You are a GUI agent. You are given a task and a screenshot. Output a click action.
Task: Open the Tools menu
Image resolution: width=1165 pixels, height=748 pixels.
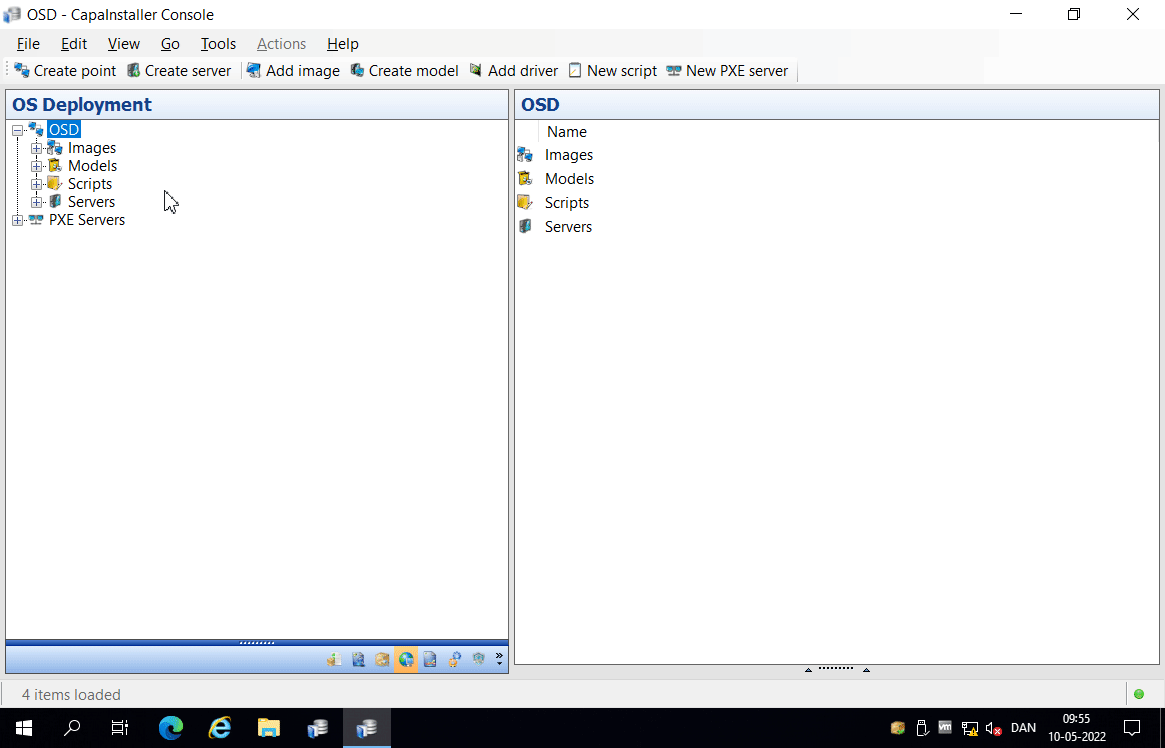click(x=218, y=44)
